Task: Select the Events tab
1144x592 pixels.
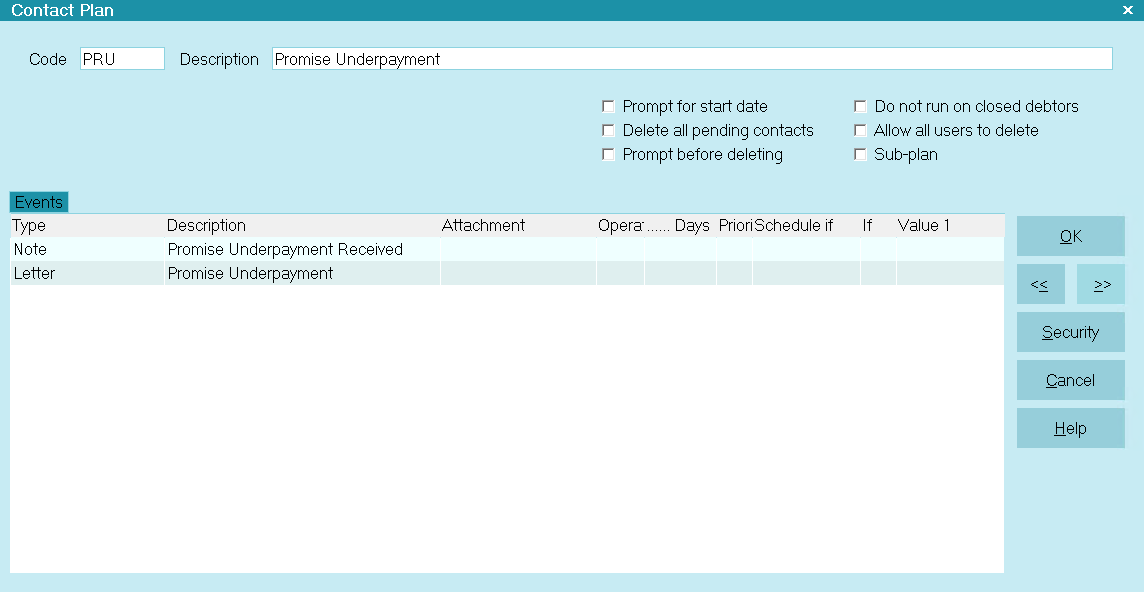Action: tap(39, 202)
